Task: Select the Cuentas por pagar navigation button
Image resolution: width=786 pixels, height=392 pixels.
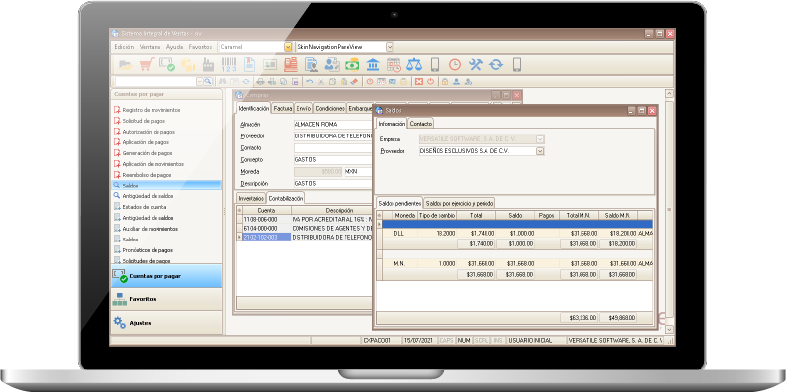Action: [166, 276]
